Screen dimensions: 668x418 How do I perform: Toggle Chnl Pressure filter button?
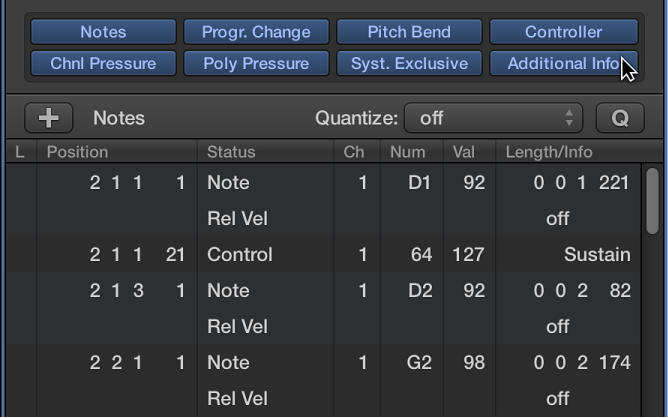point(103,63)
